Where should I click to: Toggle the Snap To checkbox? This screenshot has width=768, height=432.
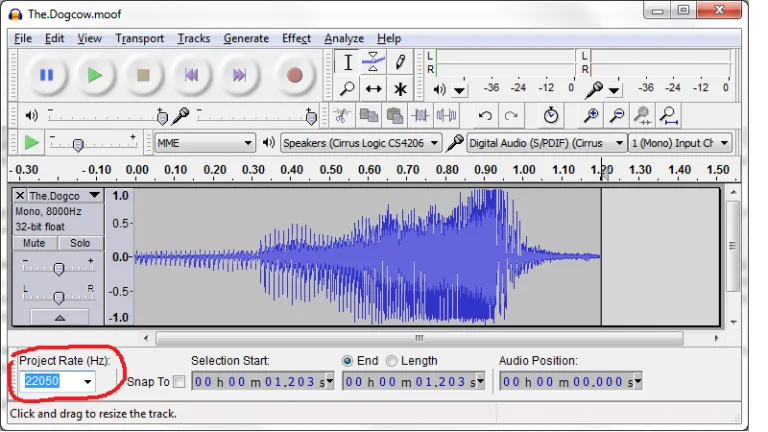click(179, 382)
